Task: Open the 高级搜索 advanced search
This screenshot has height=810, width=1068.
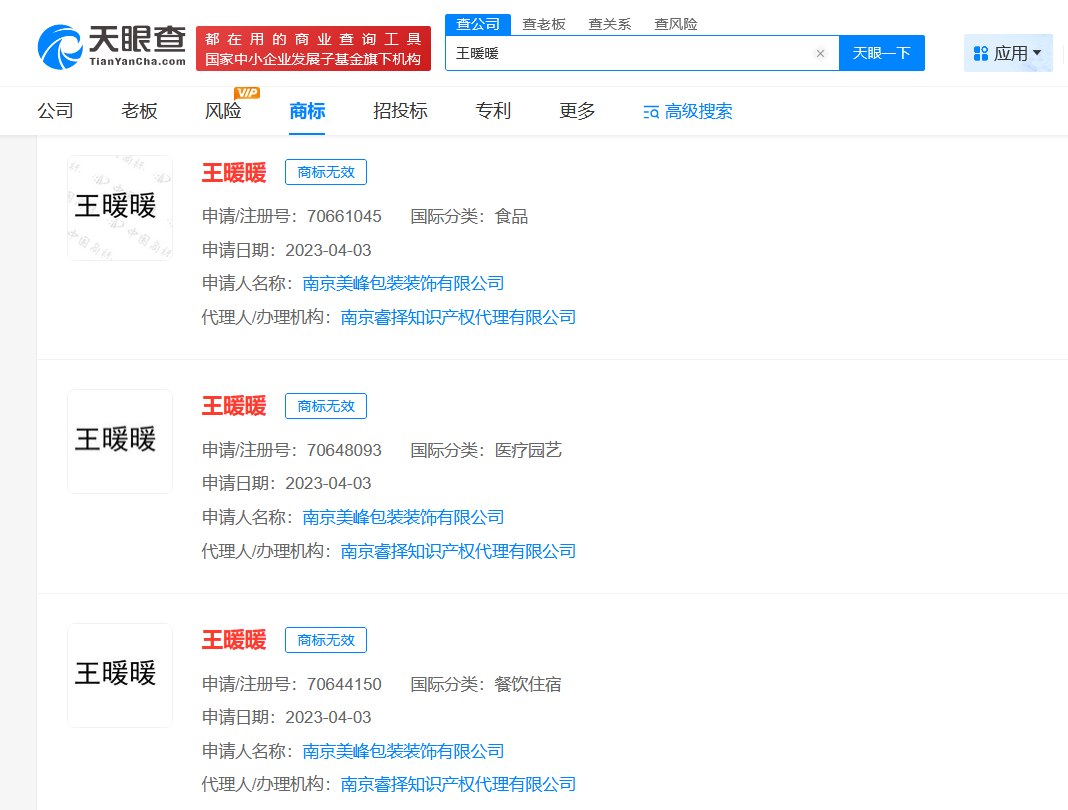Action: pyautogui.click(x=688, y=112)
